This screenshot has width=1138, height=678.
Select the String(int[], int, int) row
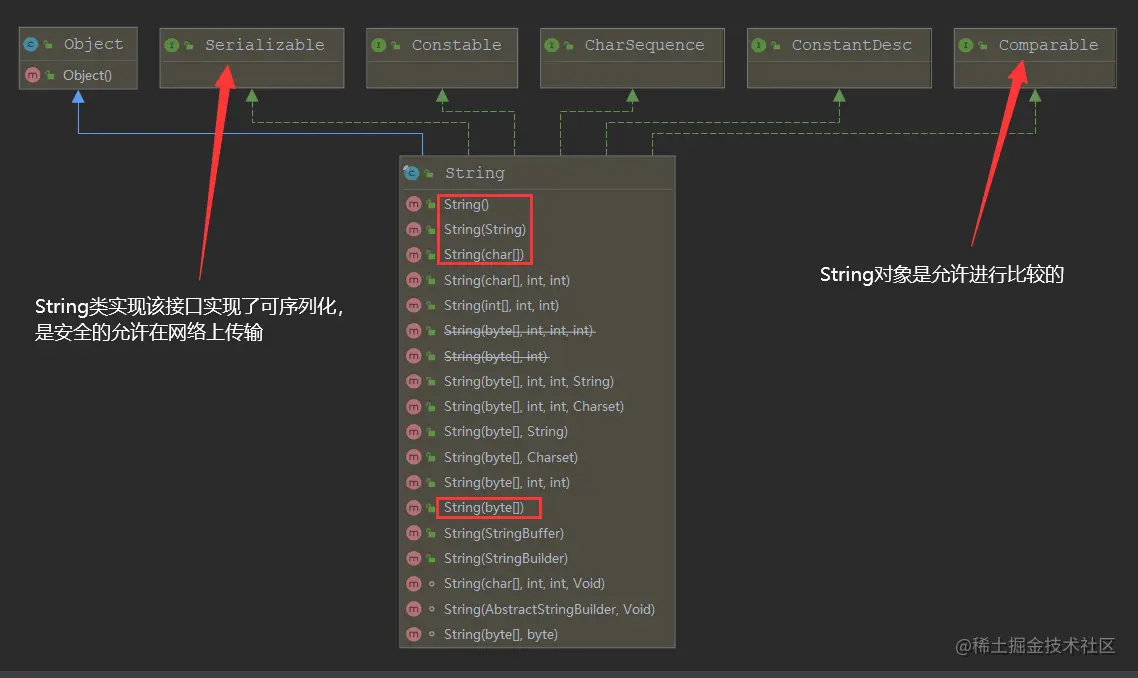[537, 306]
